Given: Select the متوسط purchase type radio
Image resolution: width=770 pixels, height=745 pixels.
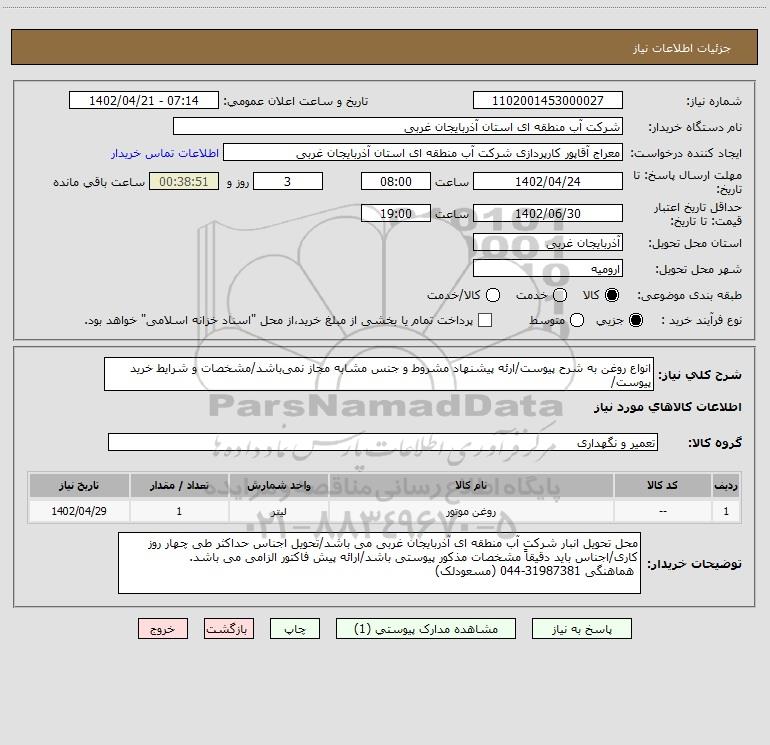Looking at the screenshot, I should coord(577,320).
